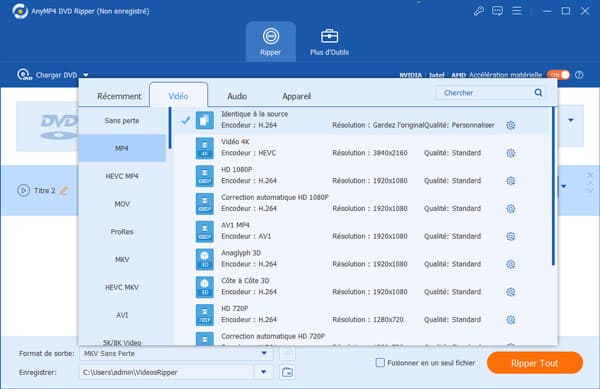Expand the Enregistrer path dropdown
600x389 pixels.
coord(263,372)
